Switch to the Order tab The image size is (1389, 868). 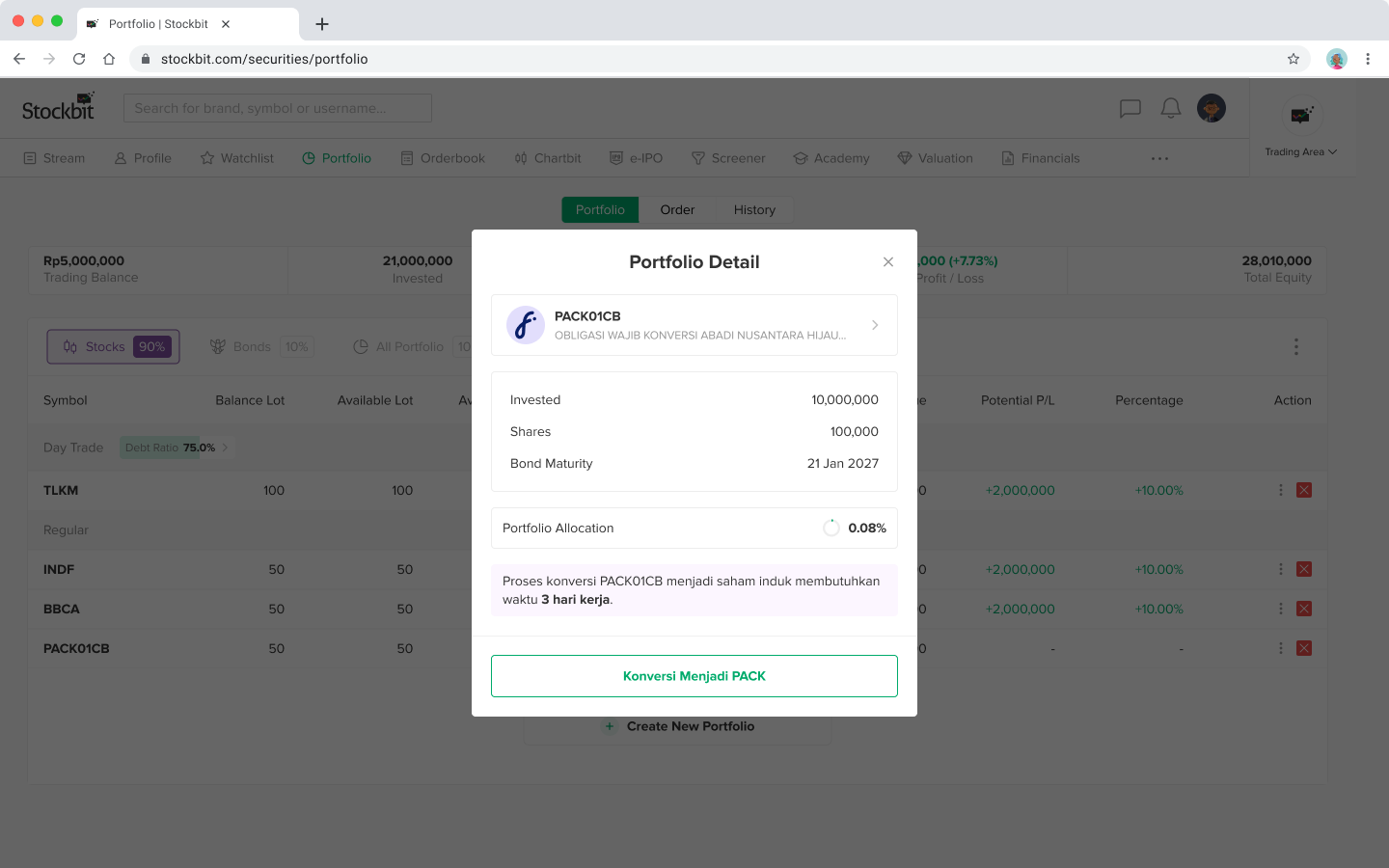[x=677, y=209]
